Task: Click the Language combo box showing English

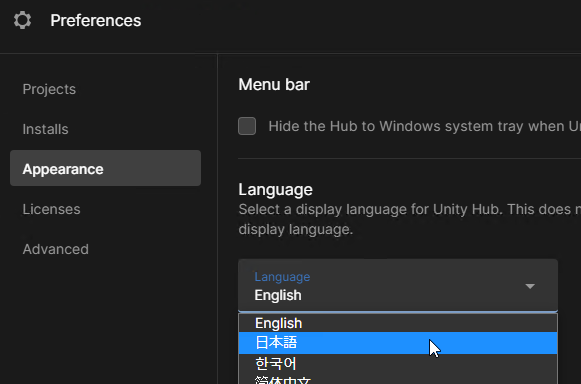Action: (398, 285)
